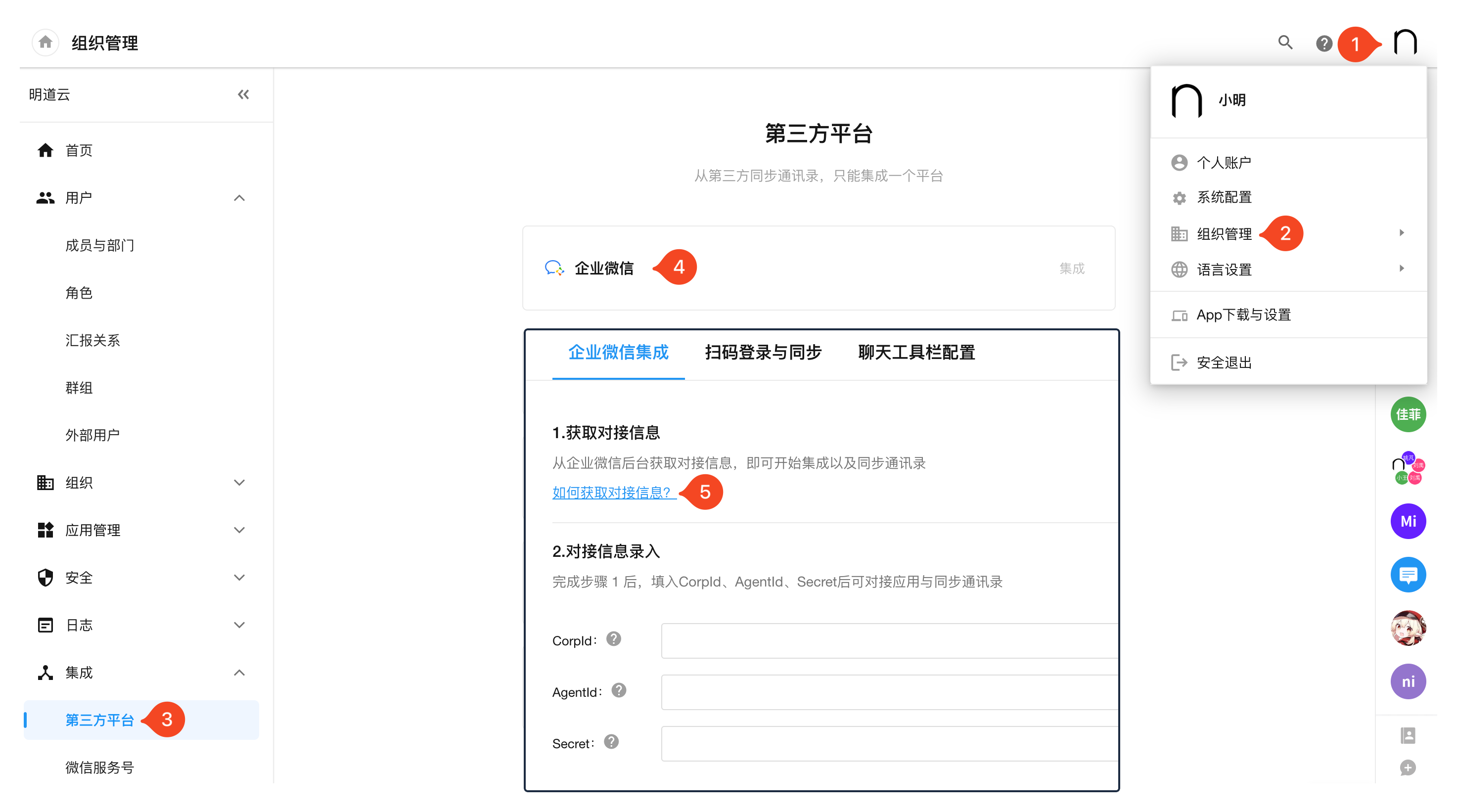Screen dimensions: 1457x812
Task: Switch to 企业微信集成 tab
Action: click(x=618, y=352)
